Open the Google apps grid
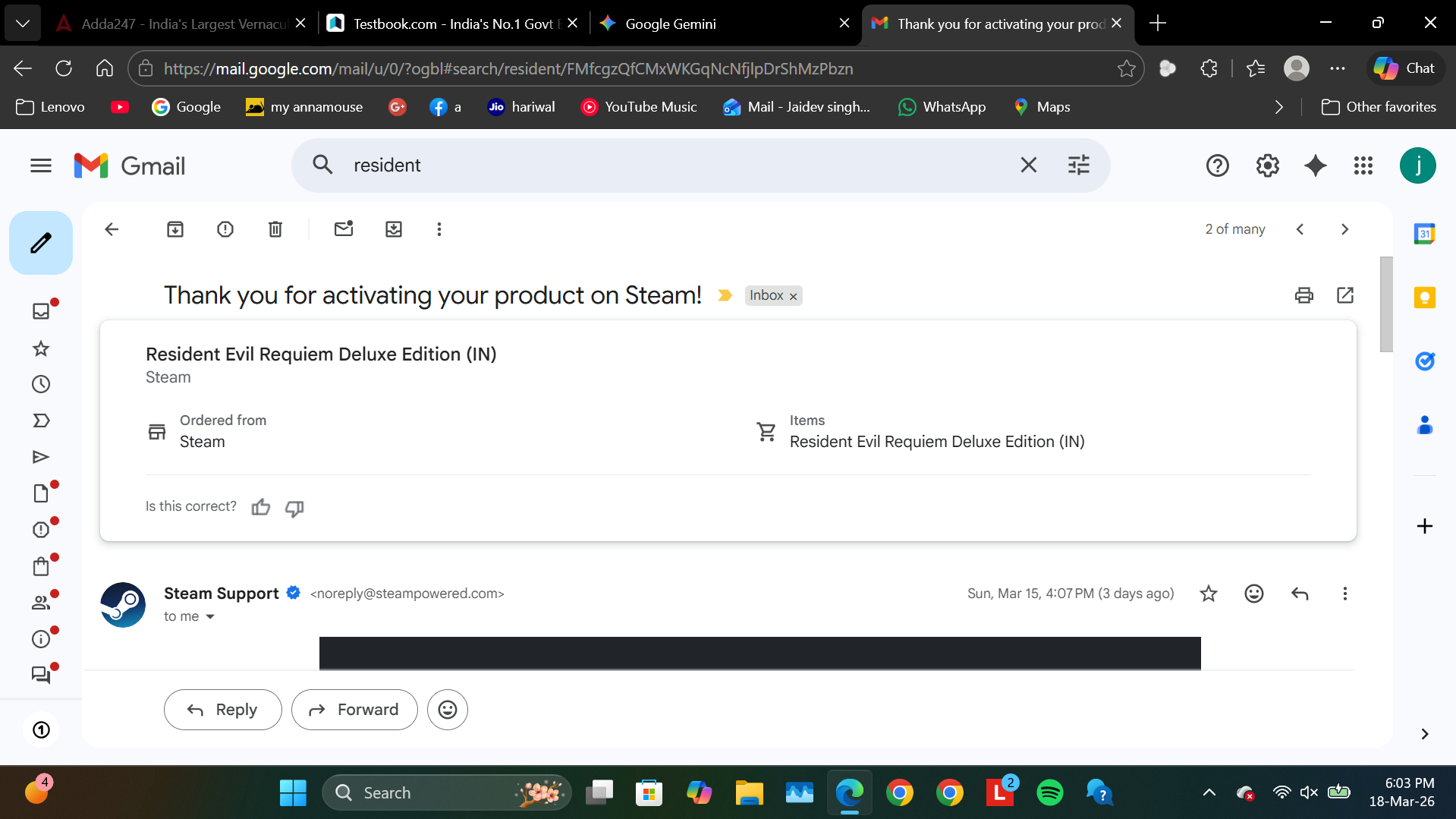Screen dimensions: 1456x819 click(1363, 165)
